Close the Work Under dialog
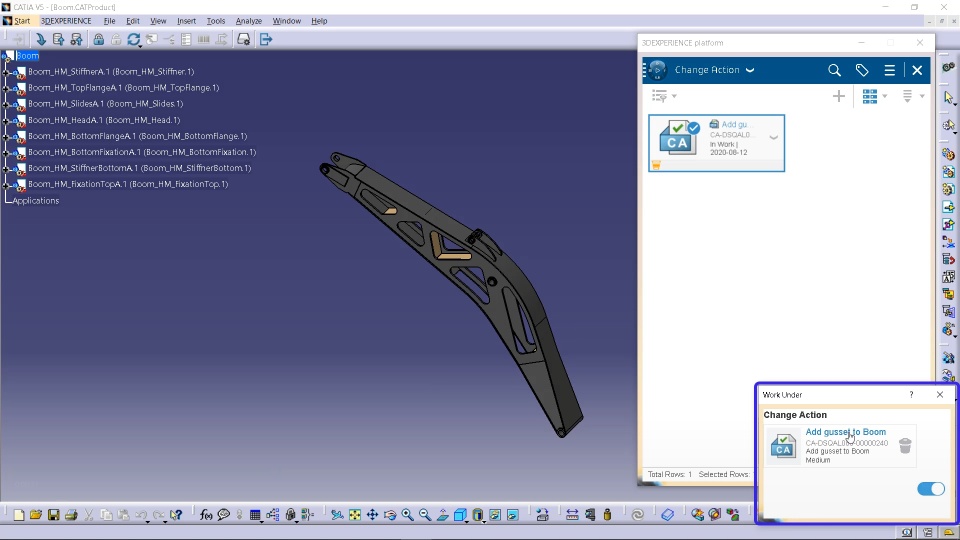 [940, 395]
